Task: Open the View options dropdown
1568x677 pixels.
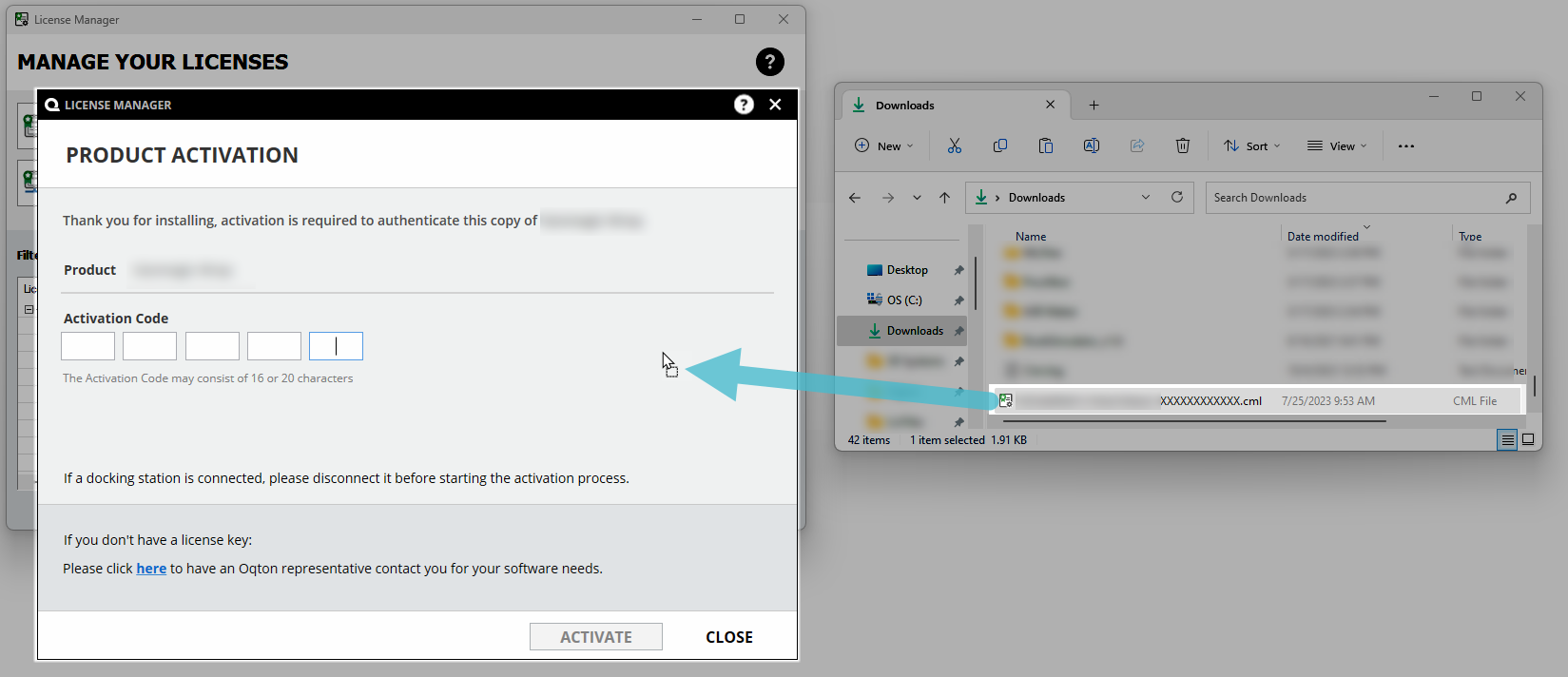Action: 1336,145
